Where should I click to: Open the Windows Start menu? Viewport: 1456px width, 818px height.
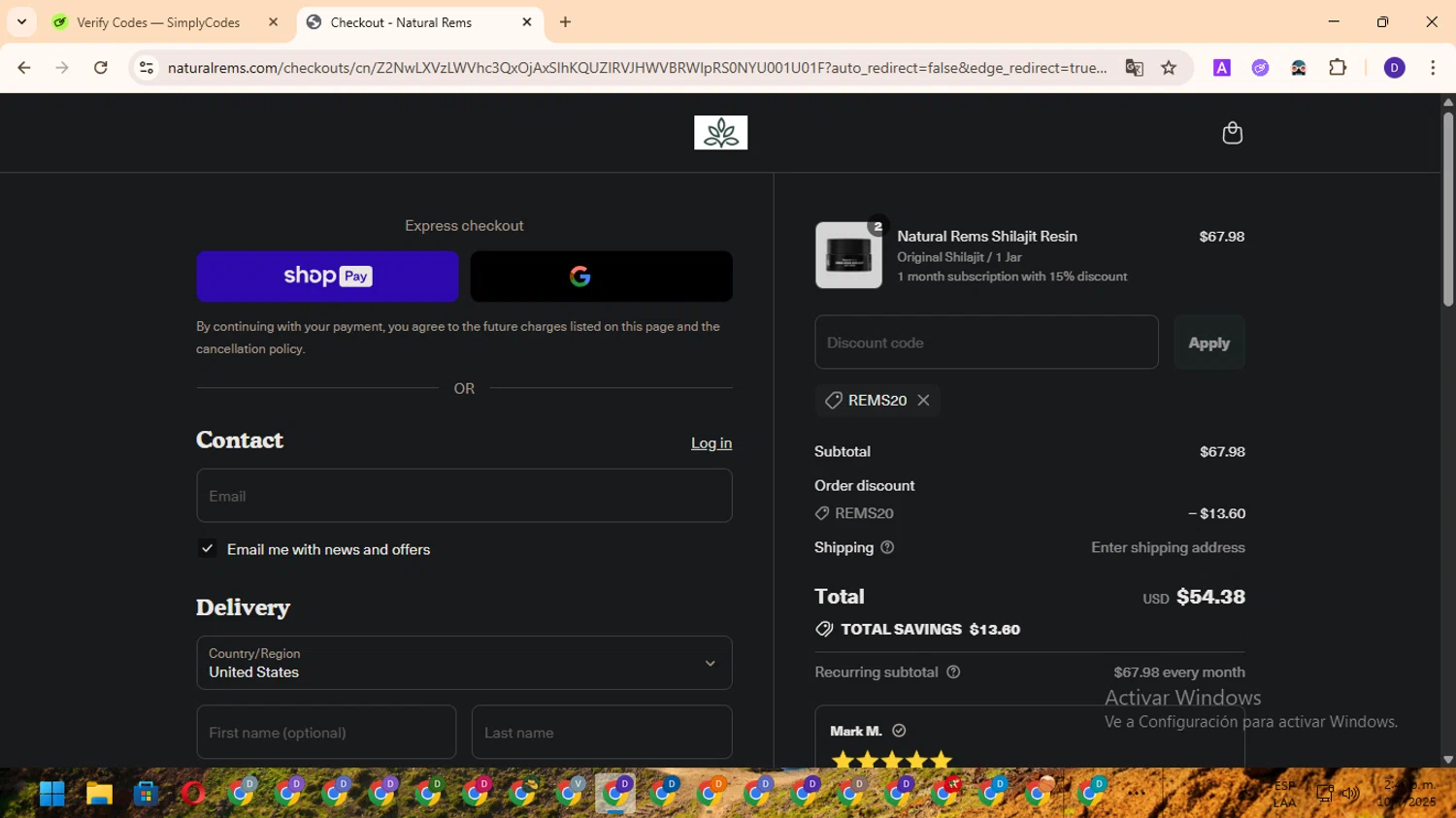[x=52, y=794]
